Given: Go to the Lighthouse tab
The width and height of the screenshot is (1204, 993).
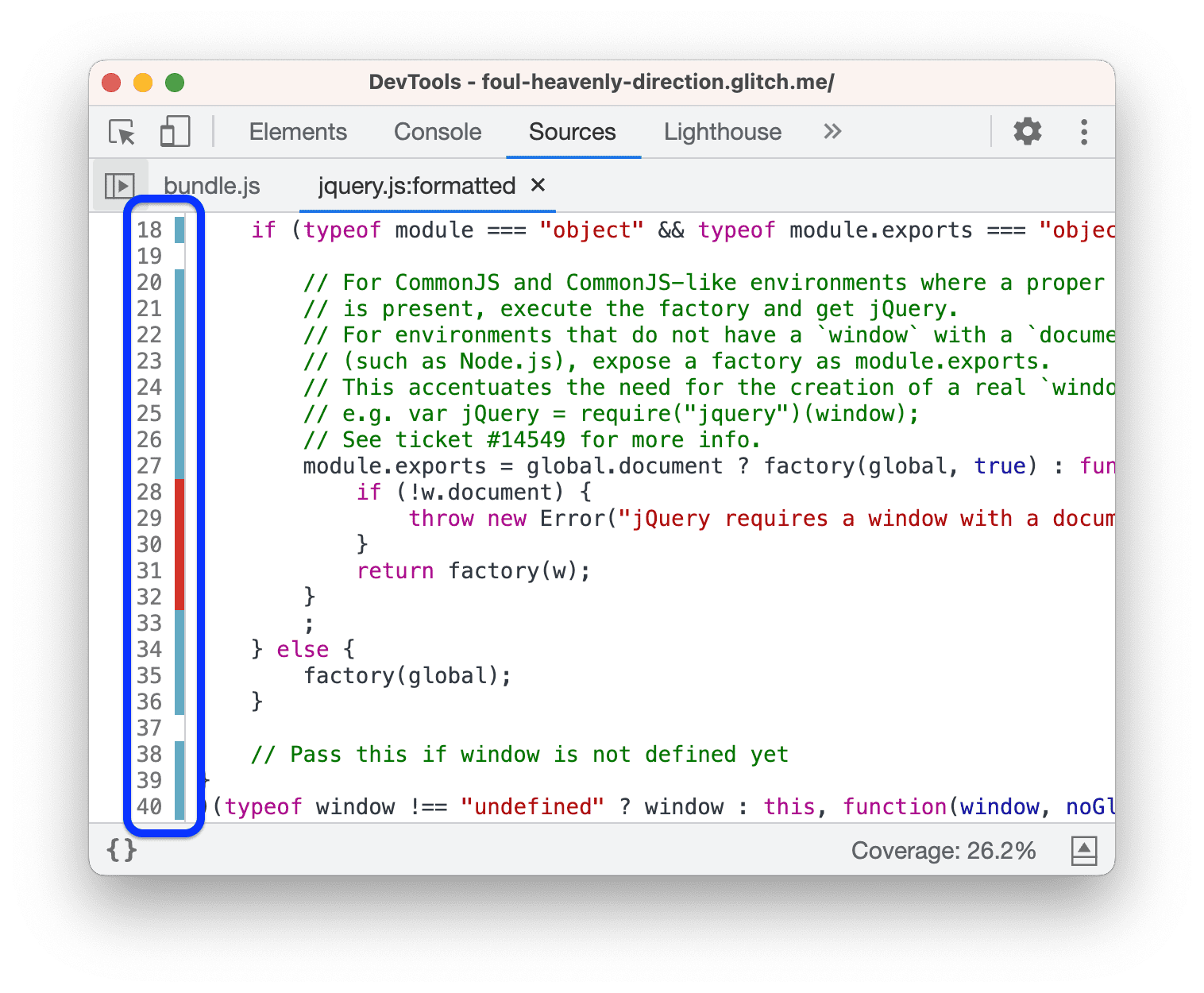Looking at the screenshot, I should [722, 132].
